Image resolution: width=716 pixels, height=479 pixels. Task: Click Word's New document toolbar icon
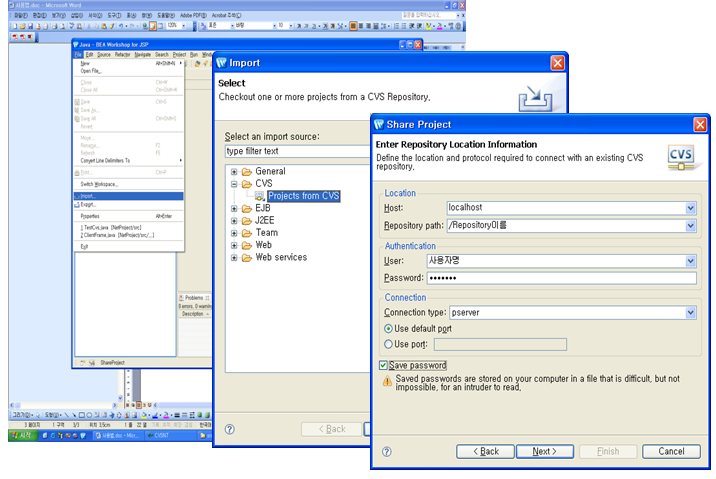tap(15, 26)
